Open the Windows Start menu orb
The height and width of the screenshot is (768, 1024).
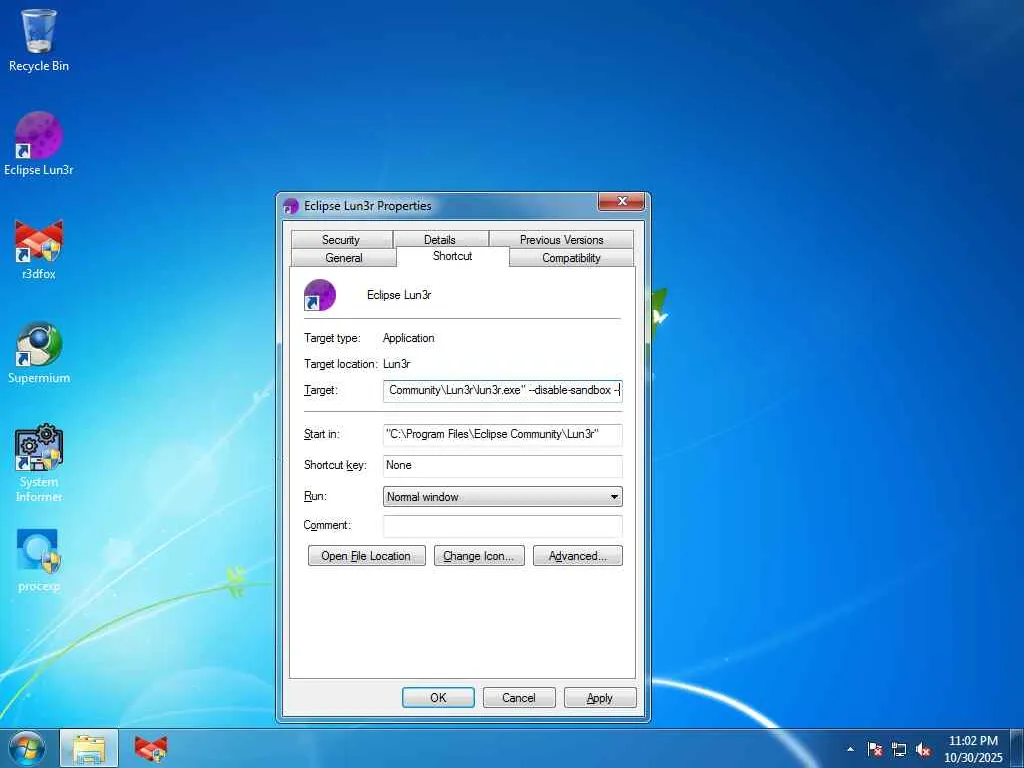(x=27, y=748)
